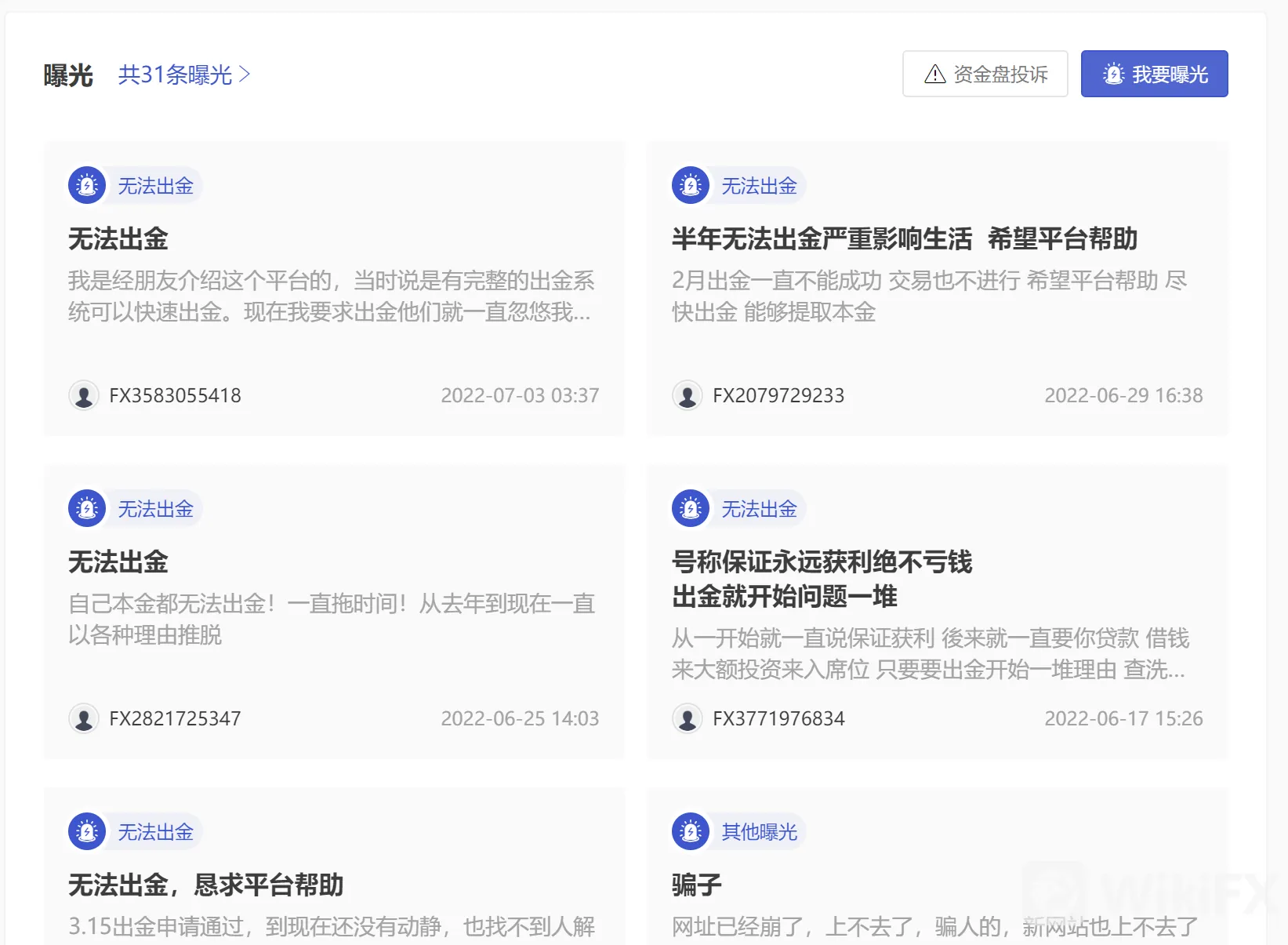This screenshot has width=1288, height=945.
Task: Click description starting 网址已经崩了
Action: point(935,927)
